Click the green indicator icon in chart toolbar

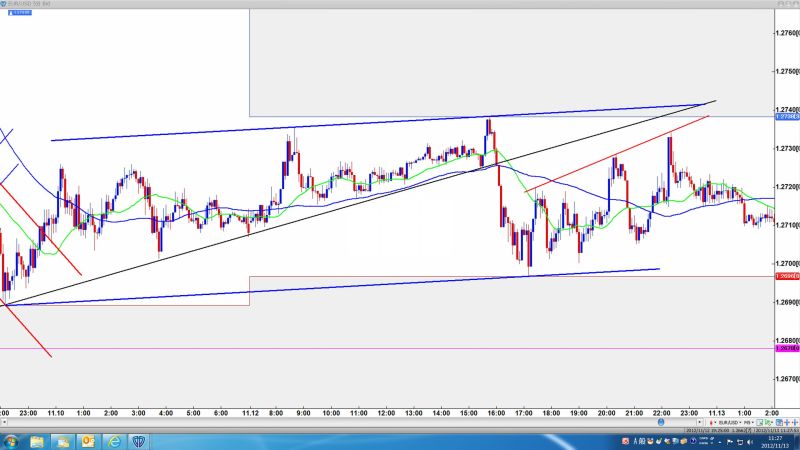(x=768, y=422)
